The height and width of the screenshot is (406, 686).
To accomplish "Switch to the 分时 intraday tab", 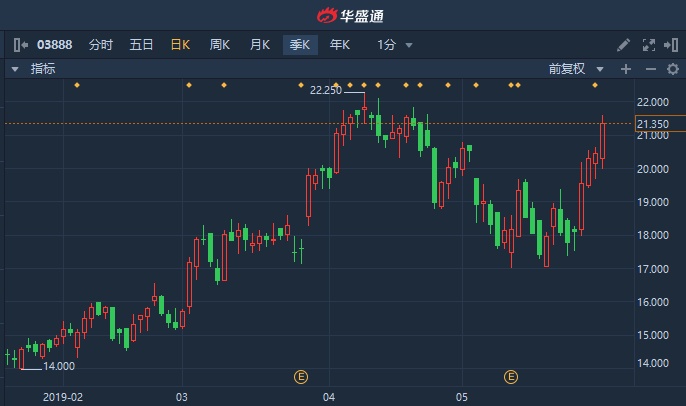I will pos(101,45).
